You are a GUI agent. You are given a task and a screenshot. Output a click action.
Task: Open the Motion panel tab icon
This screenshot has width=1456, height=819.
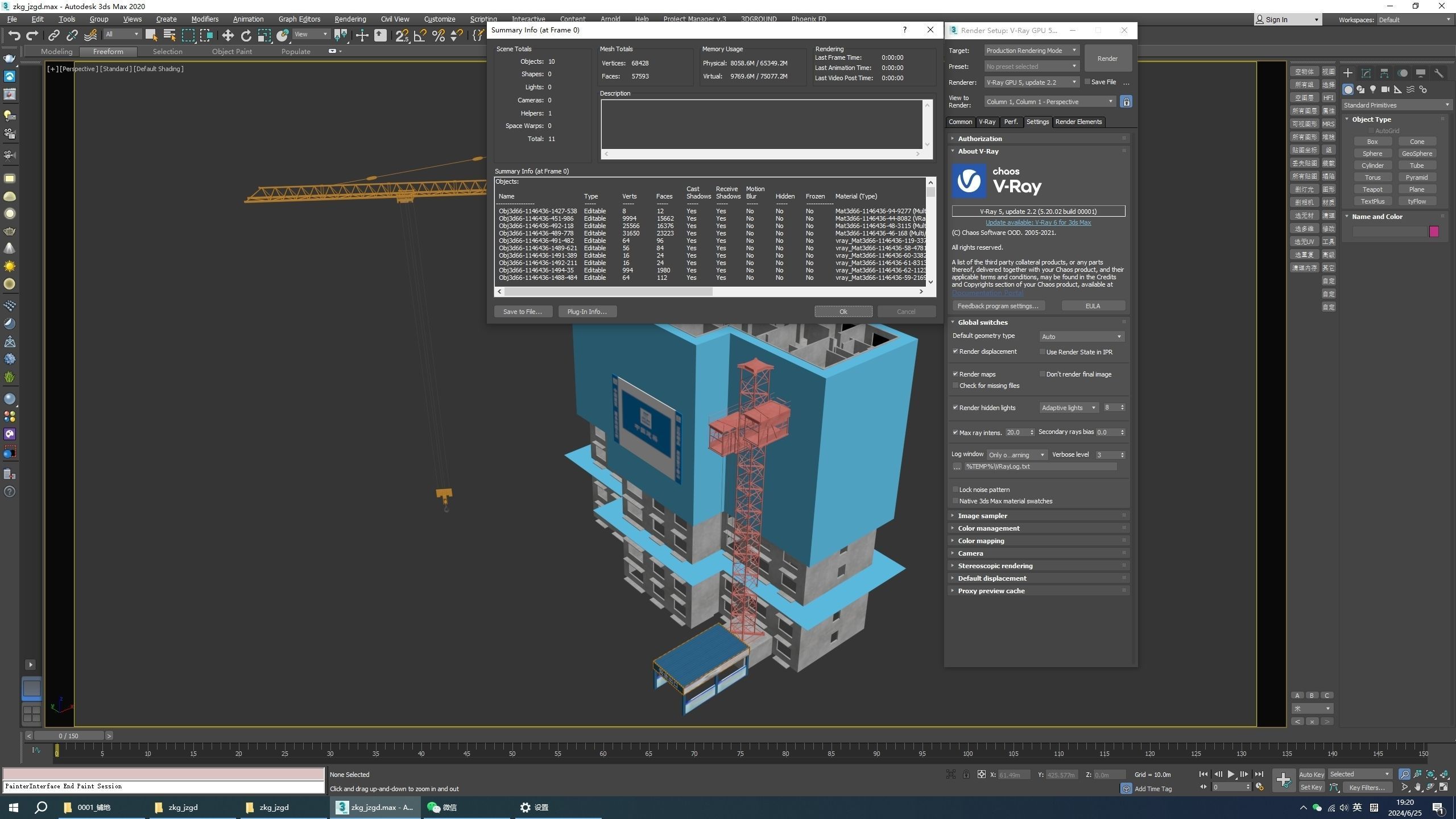point(1403,73)
